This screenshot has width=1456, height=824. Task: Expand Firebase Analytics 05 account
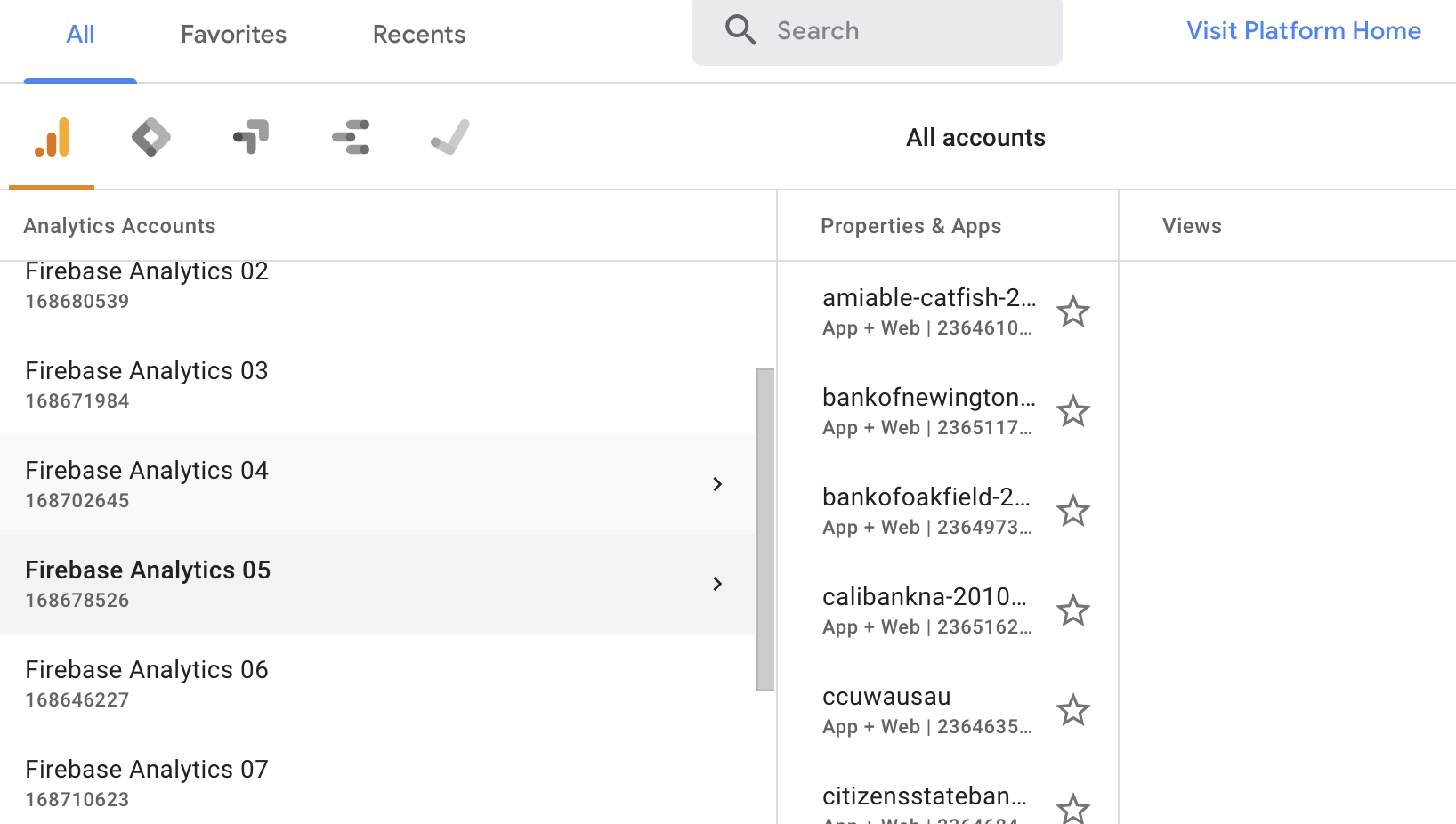click(x=717, y=584)
